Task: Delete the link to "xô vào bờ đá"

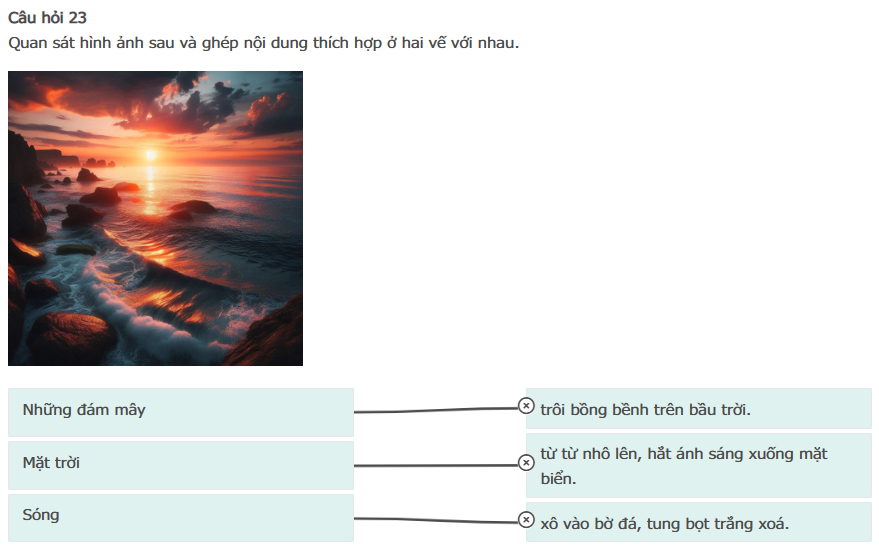Action: 526,519
